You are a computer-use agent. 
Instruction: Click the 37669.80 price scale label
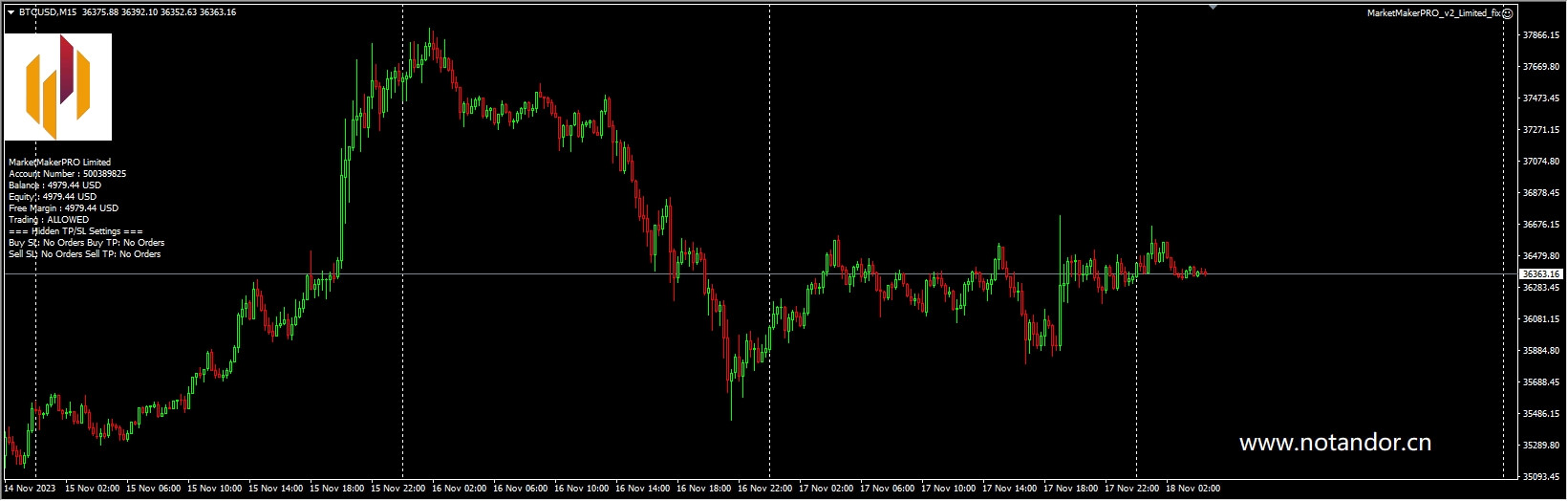[1540, 67]
